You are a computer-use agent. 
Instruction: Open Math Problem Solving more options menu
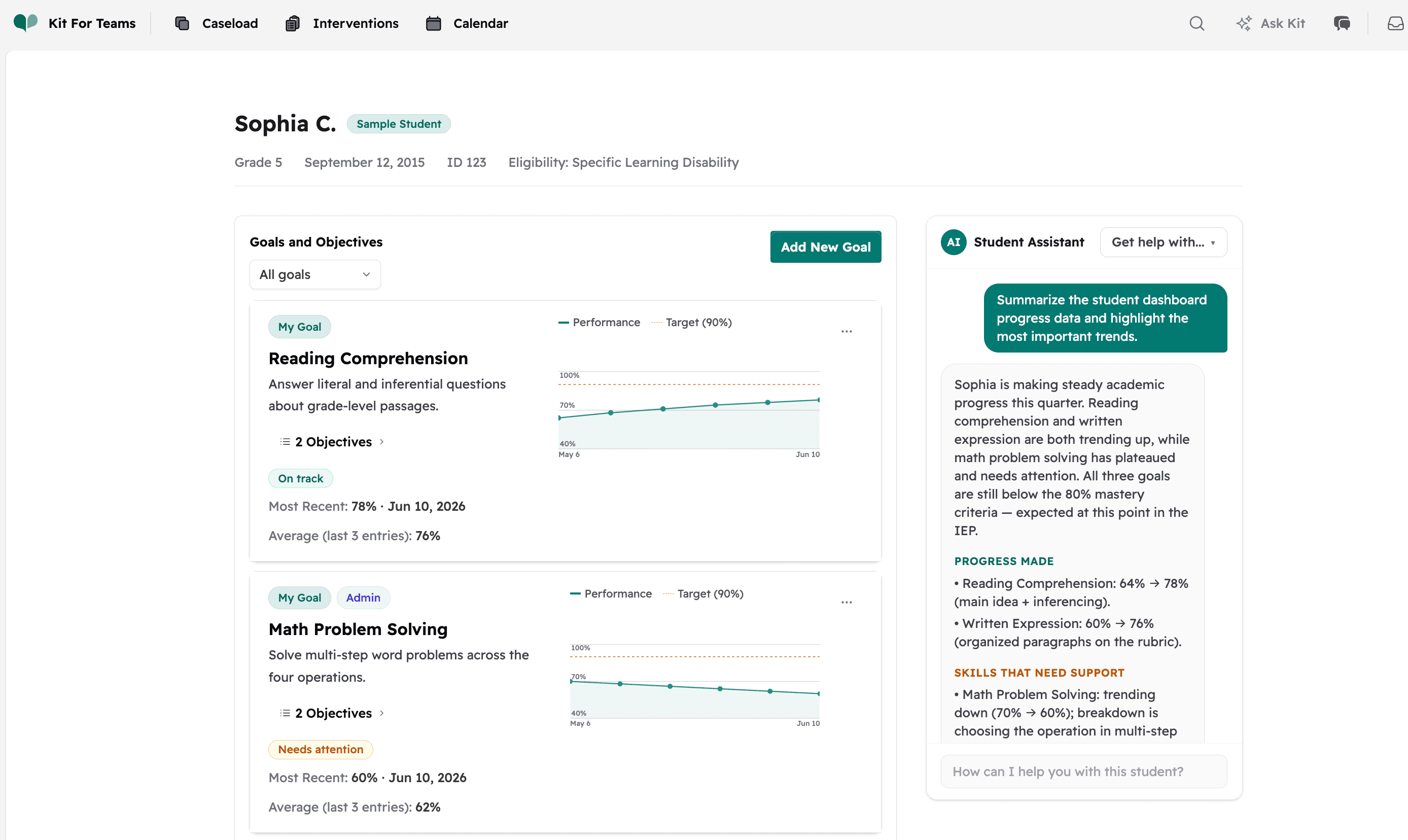point(847,602)
